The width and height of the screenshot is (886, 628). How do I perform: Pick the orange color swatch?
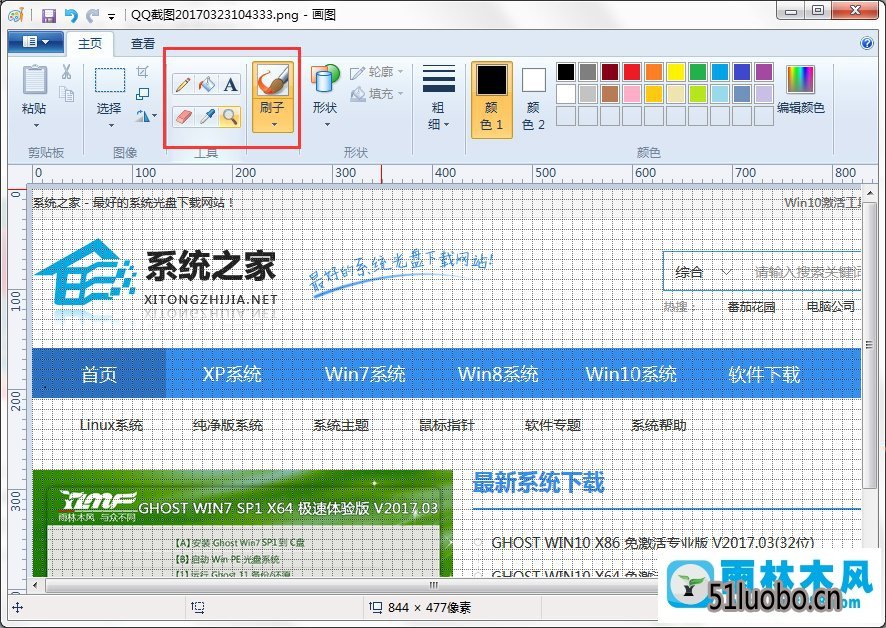pyautogui.click(x=654, y=72)
